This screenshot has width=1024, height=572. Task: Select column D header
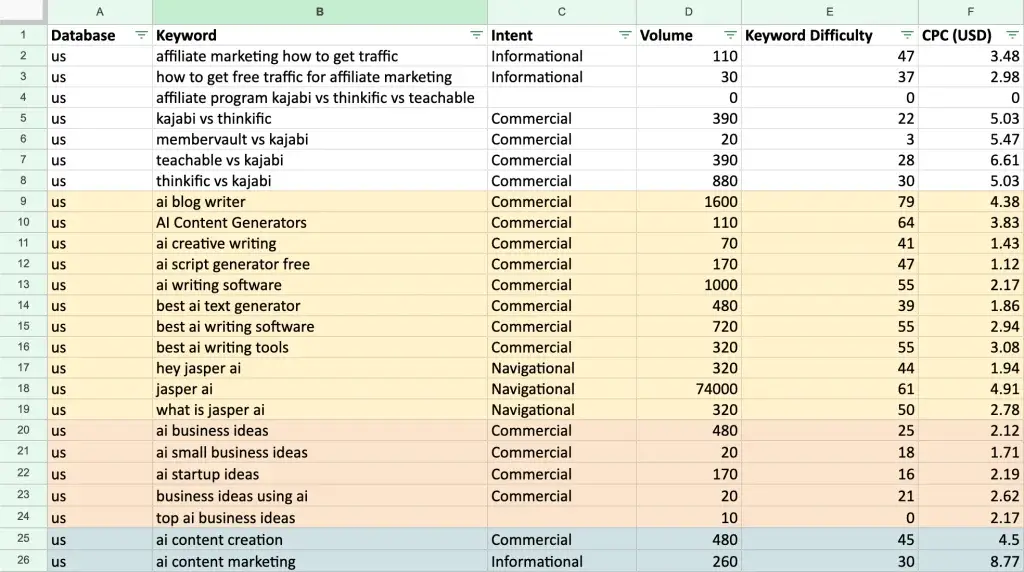pyautogui.click(x=688, y=12)
